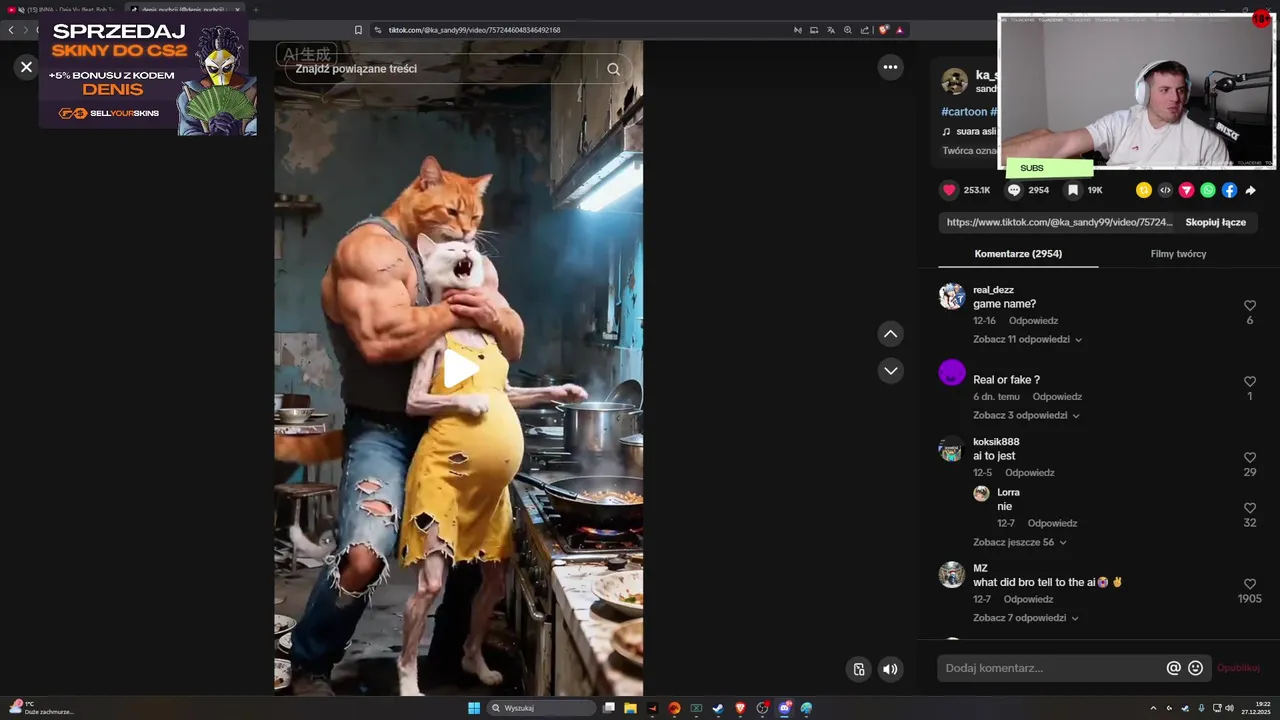Open the Windows Start menu
Screen dimensions: 1280x720
pos(474,708)
